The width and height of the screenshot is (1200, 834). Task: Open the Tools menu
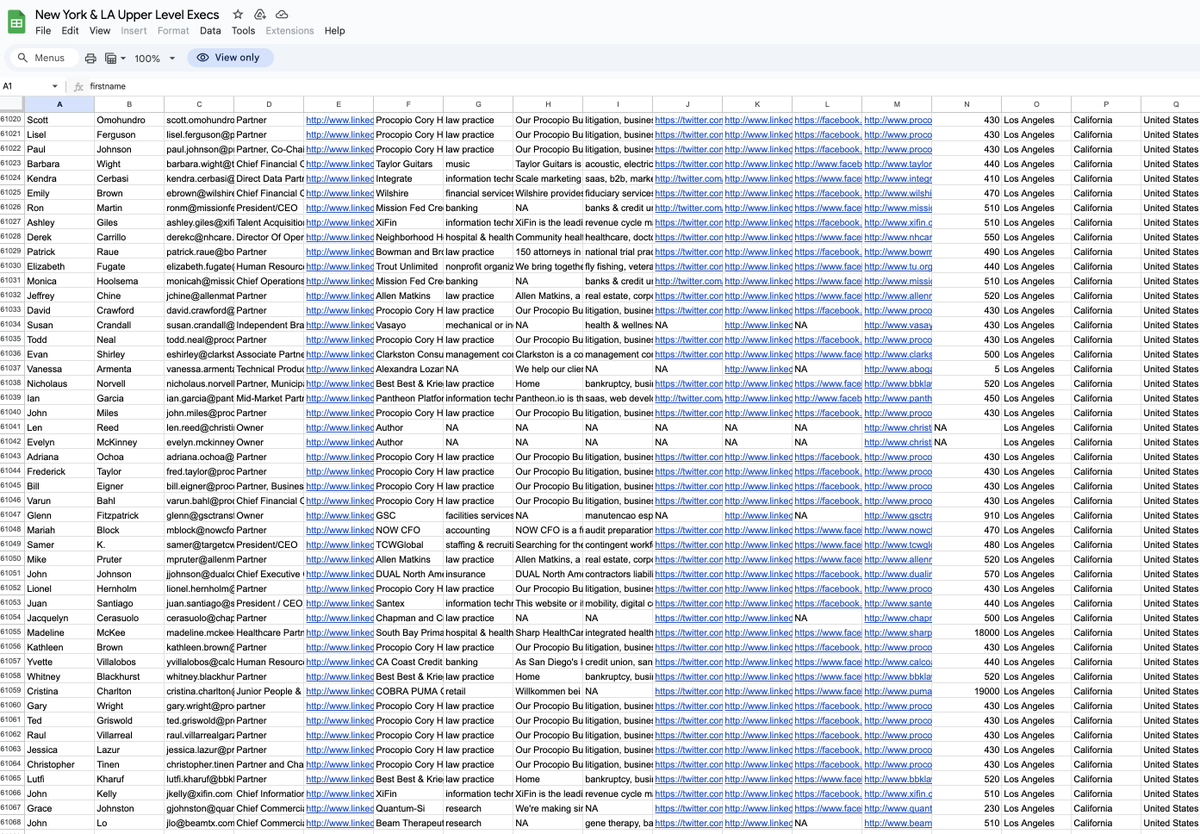pos(243,31)
